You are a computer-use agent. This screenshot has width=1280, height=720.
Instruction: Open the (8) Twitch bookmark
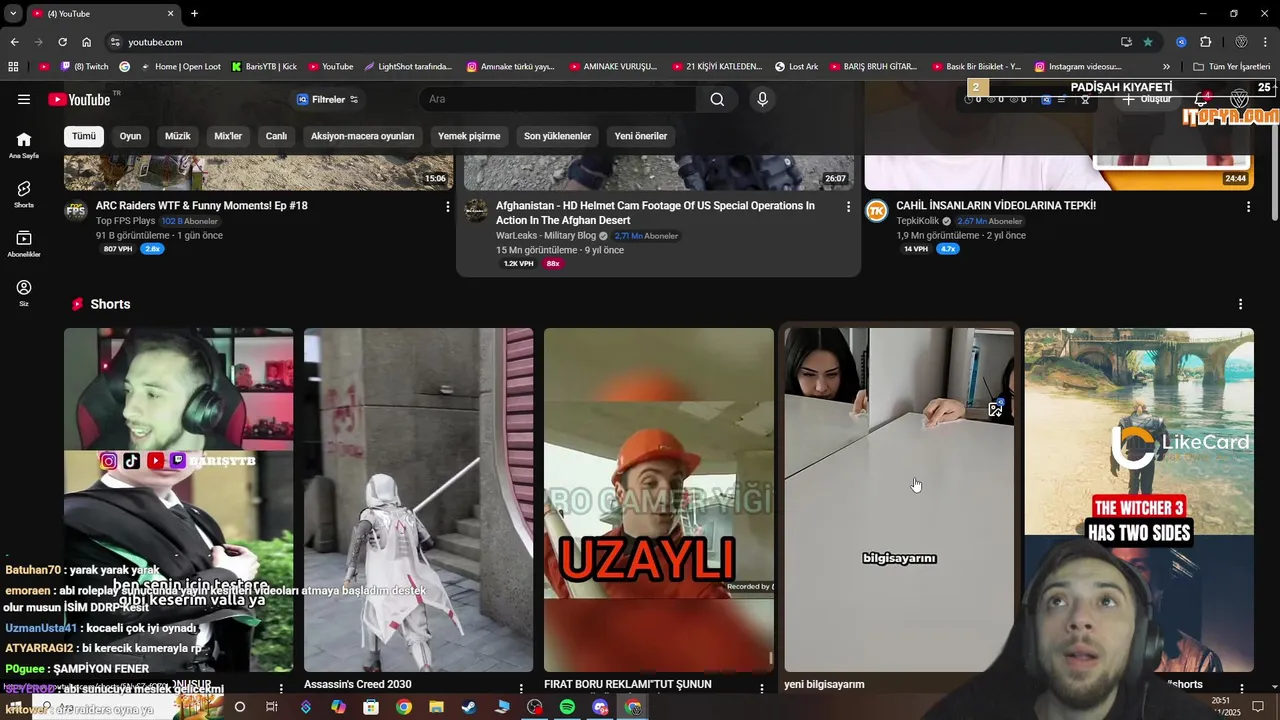click(84, 67)
